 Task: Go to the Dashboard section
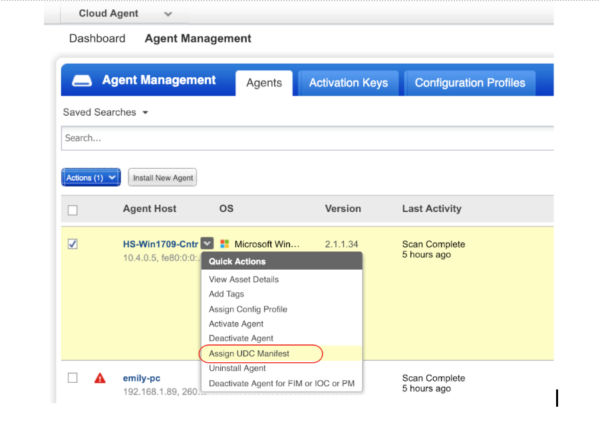tap(97, 39)
